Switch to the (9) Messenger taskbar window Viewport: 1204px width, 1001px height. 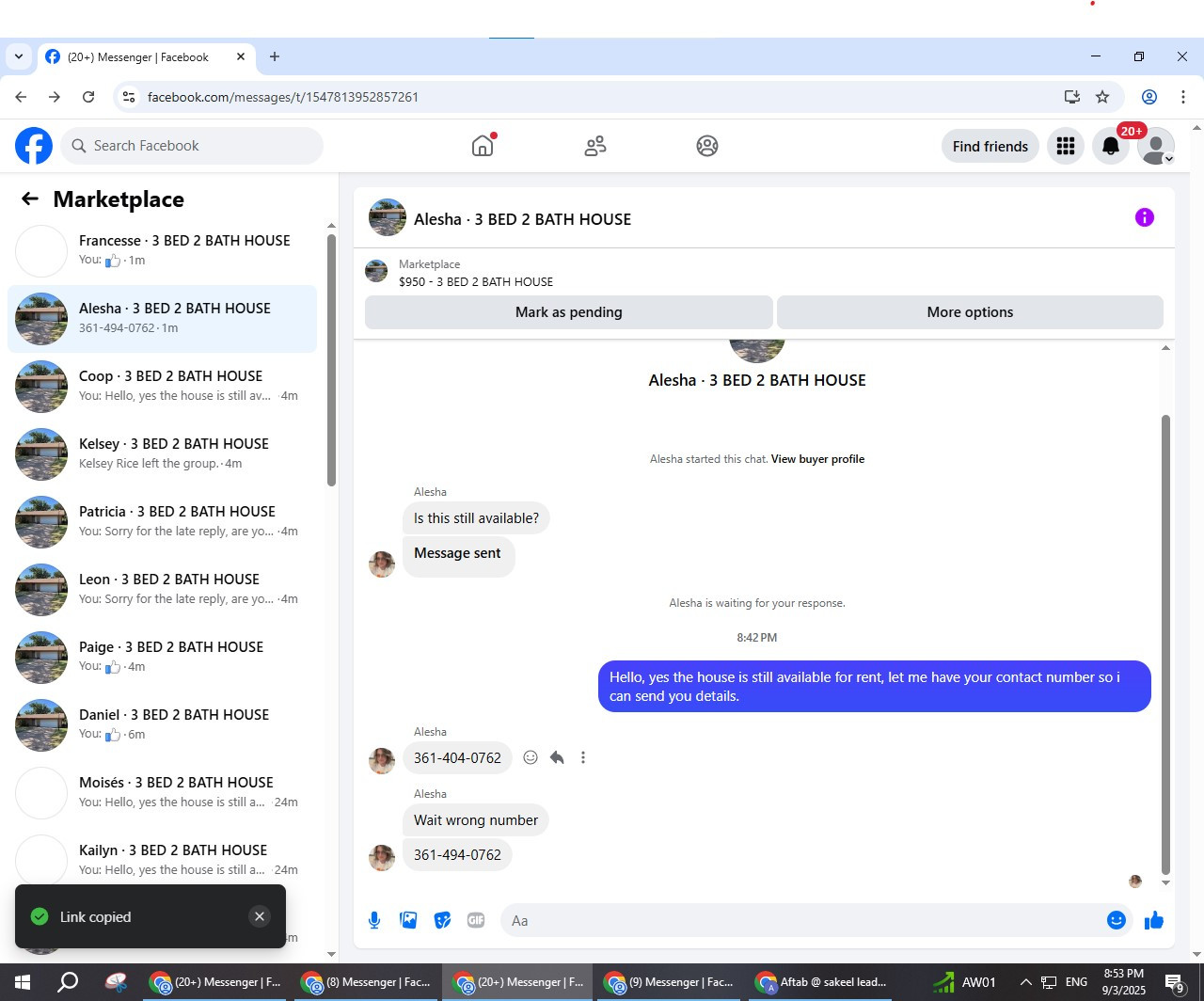(668, 982)
